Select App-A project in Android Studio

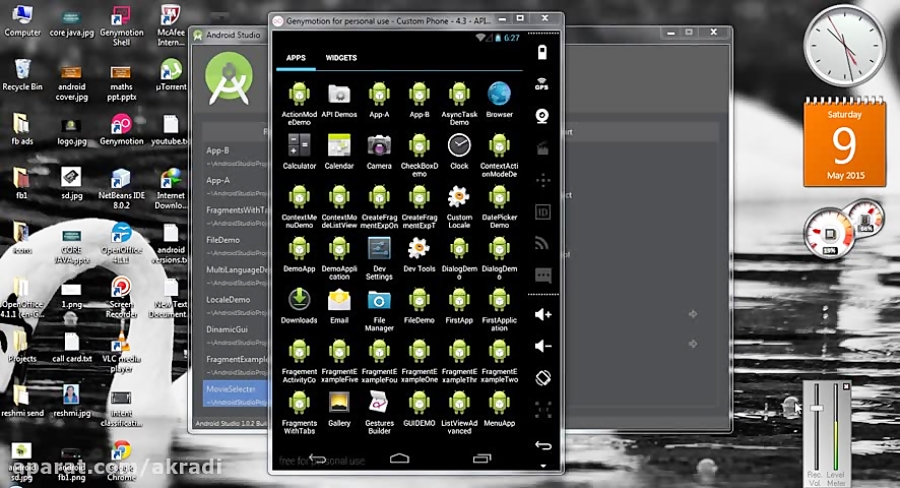pyautogui.click(x=235, y=186)
